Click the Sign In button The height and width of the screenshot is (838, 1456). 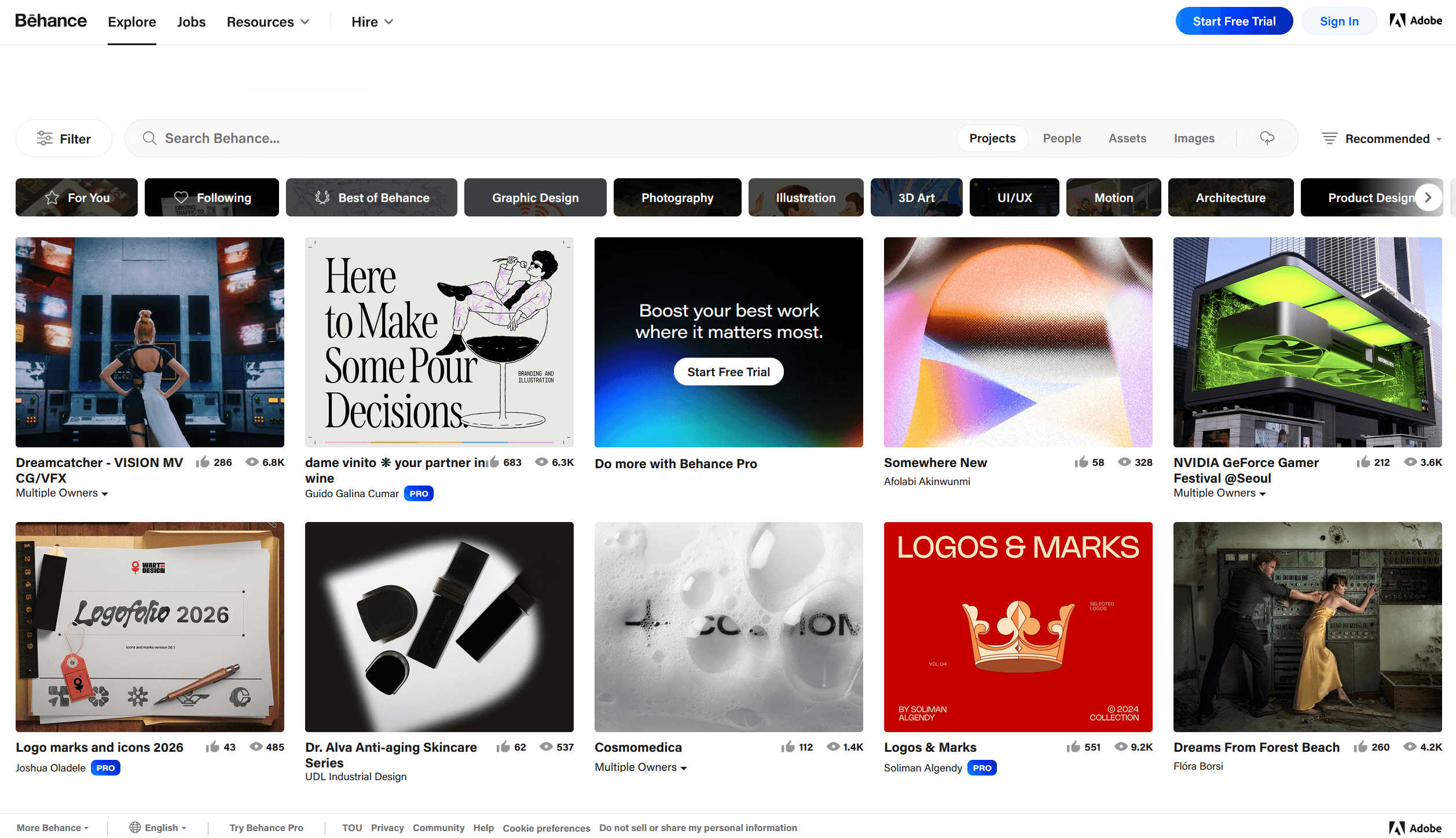[1339, 21]
